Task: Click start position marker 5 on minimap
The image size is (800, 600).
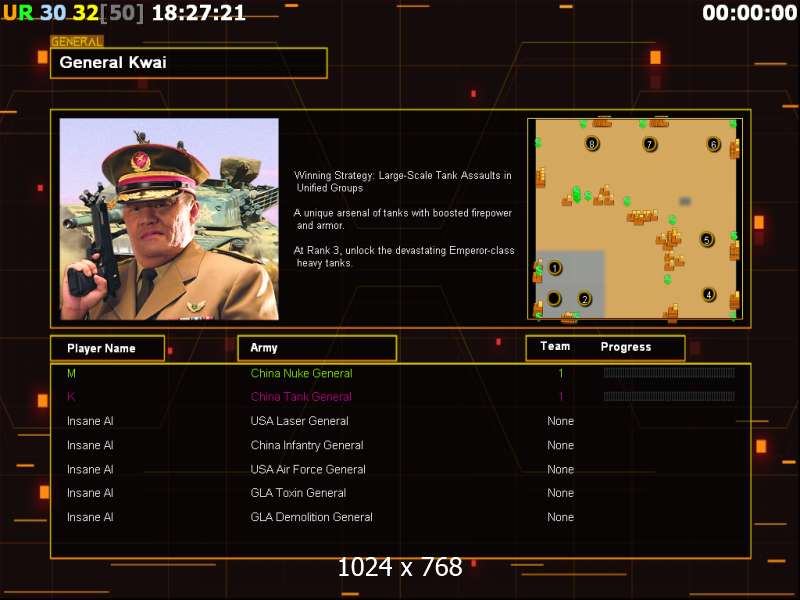Action: 707,239
